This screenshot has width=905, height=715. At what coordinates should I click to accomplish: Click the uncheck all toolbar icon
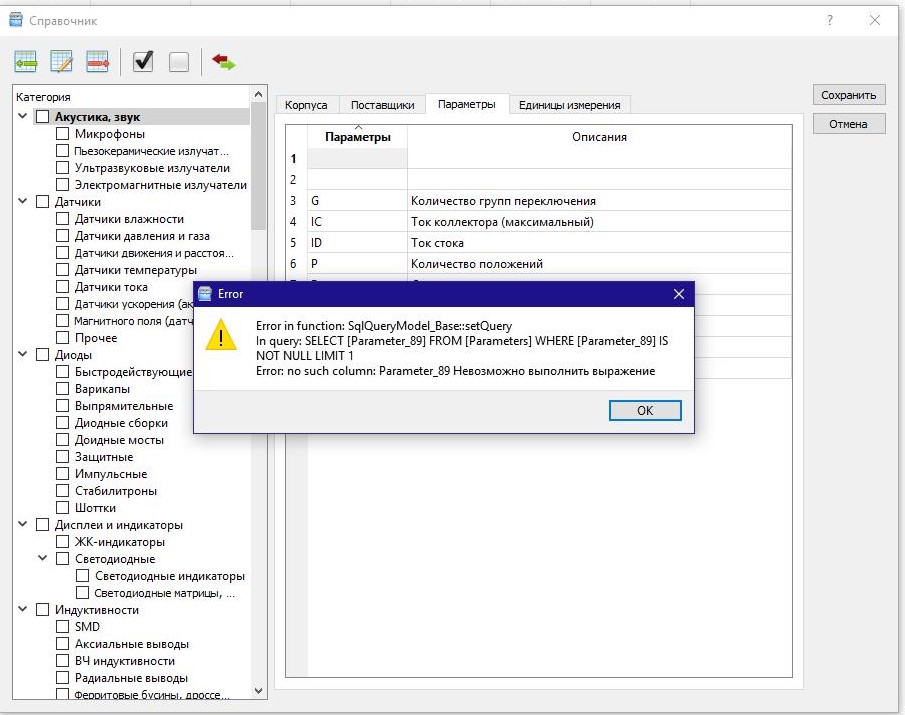point(179,62)
